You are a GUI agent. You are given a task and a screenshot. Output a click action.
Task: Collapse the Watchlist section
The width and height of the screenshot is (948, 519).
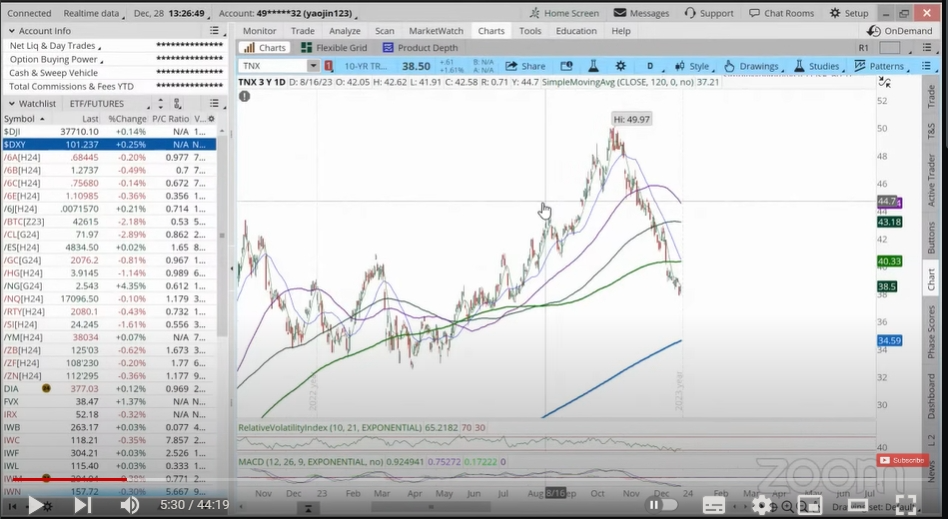pos(11,103)
